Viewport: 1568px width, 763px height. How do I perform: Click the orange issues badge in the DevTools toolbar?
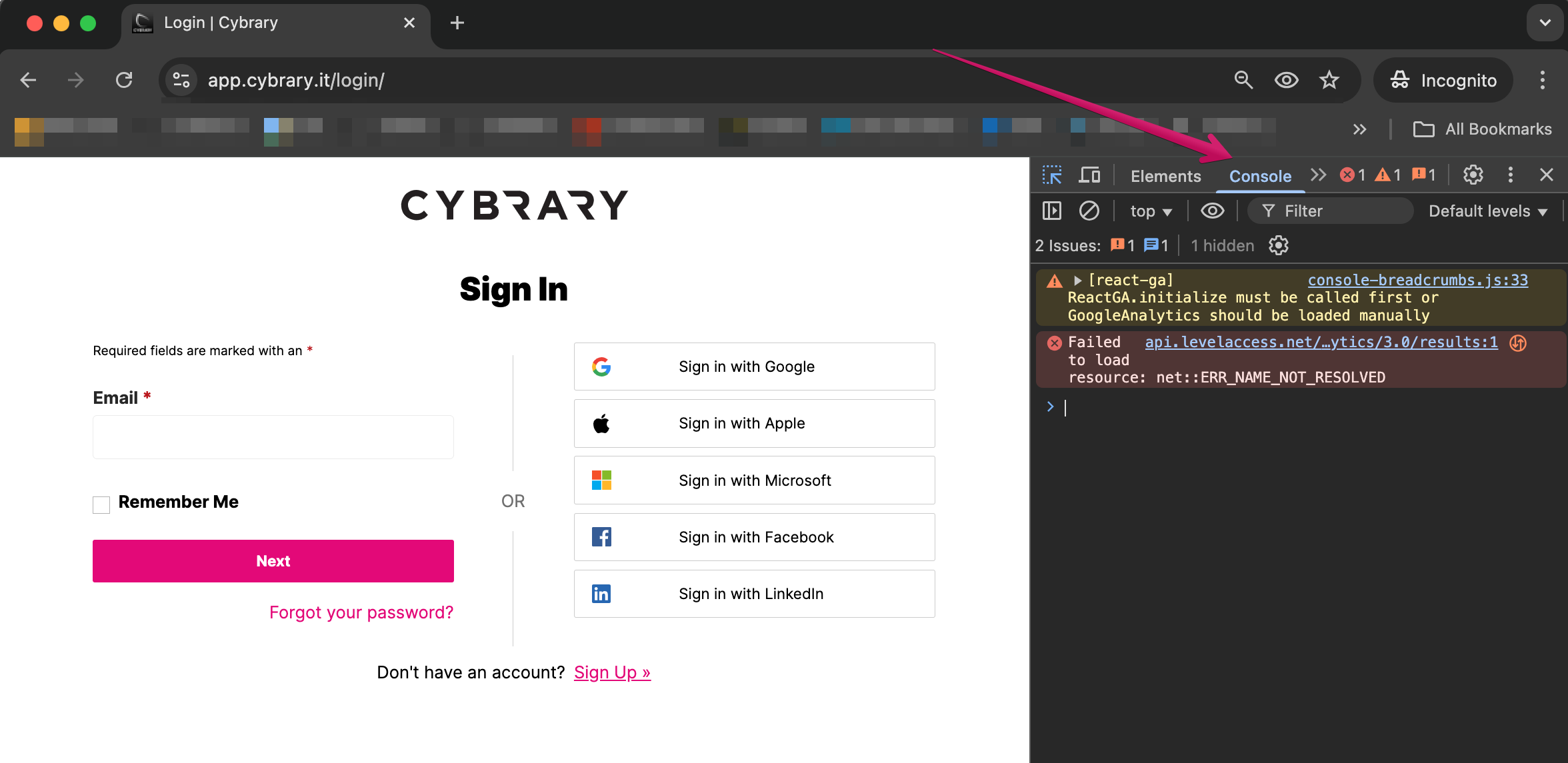coord(1423,175)
